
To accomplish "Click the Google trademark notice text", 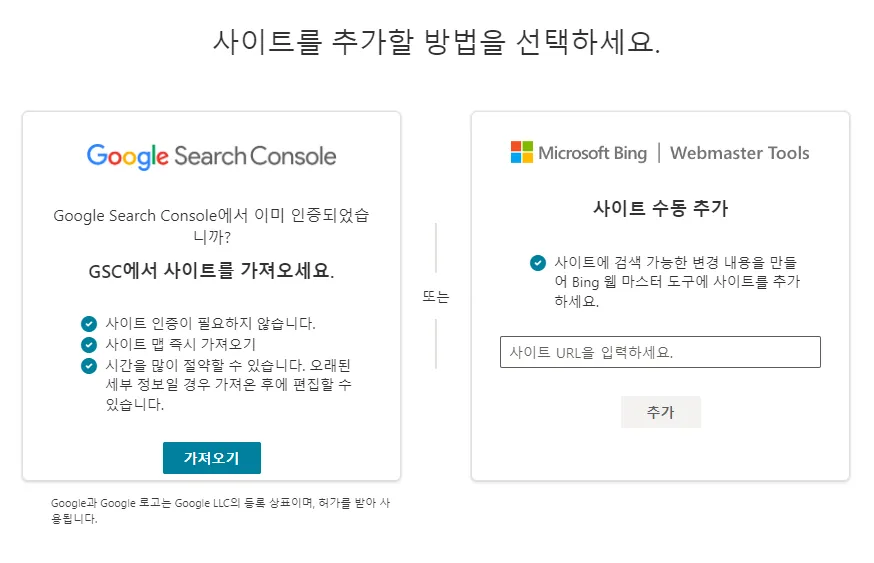I will coord(220,511).
